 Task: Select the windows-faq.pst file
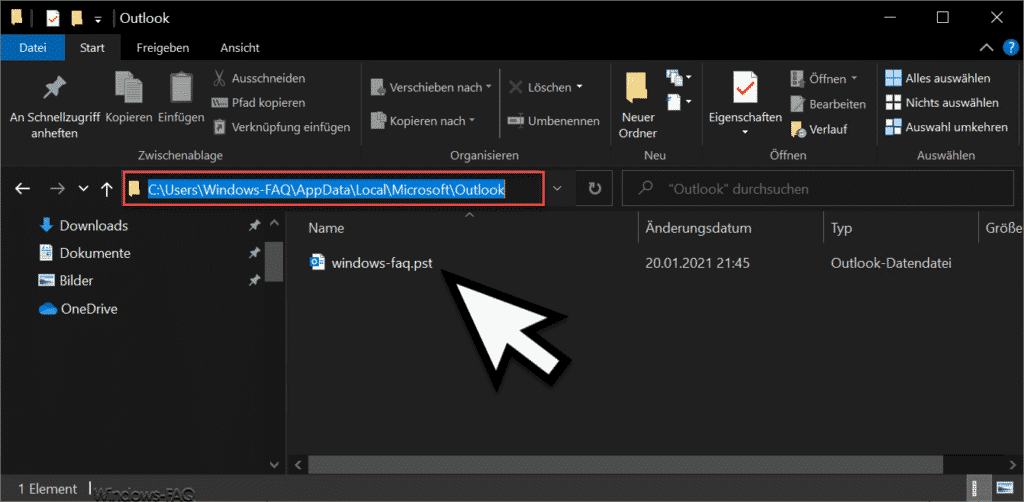372,263
